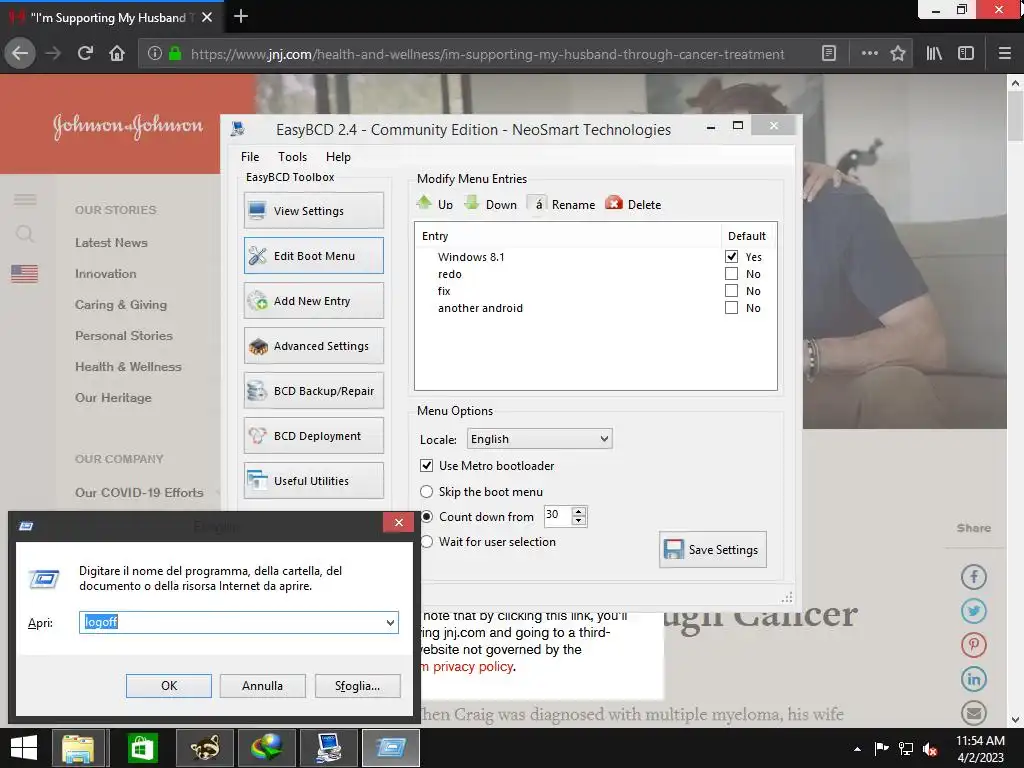The height and width of the screenshot is (768, 1024).
Task: Delete the selected boot entry
Action: 633,204
